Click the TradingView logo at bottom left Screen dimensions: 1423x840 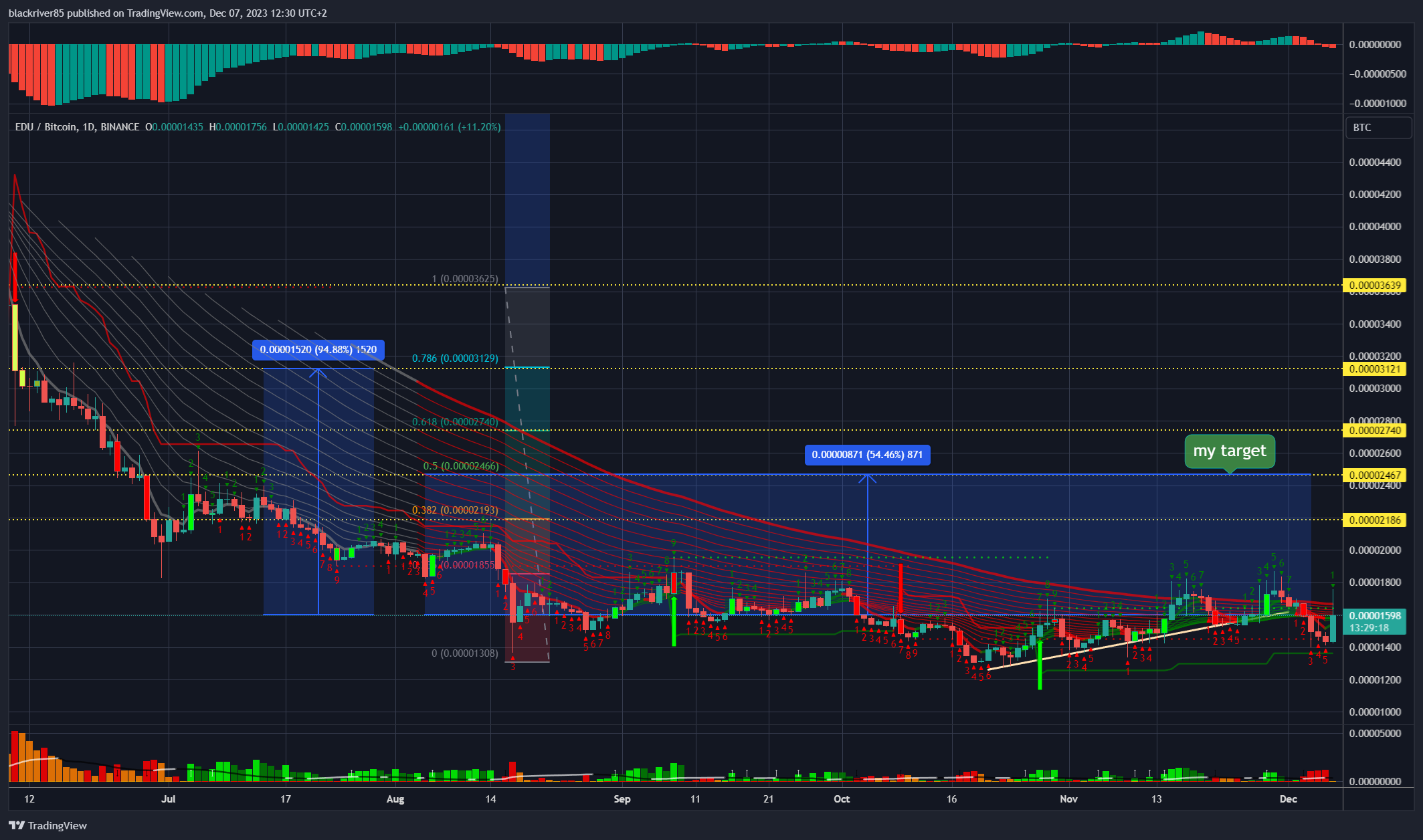[x=48, y=825]
